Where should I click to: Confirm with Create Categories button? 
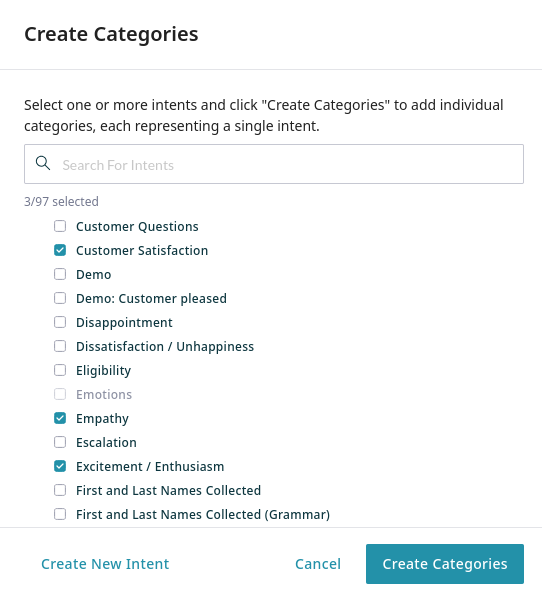pos(445,564)
